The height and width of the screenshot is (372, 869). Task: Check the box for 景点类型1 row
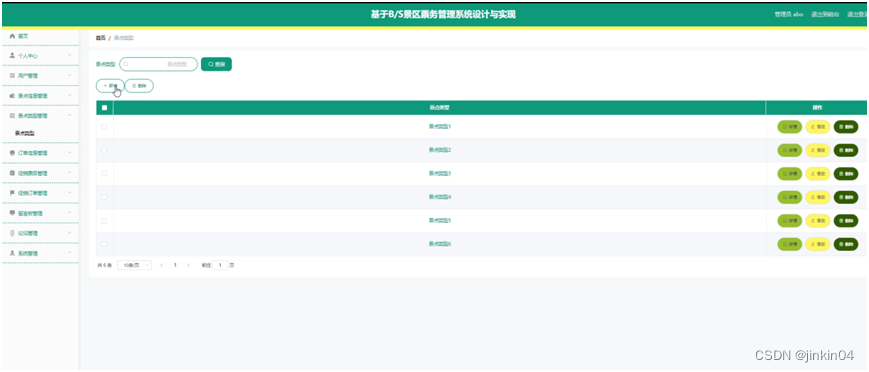(104, 126)
